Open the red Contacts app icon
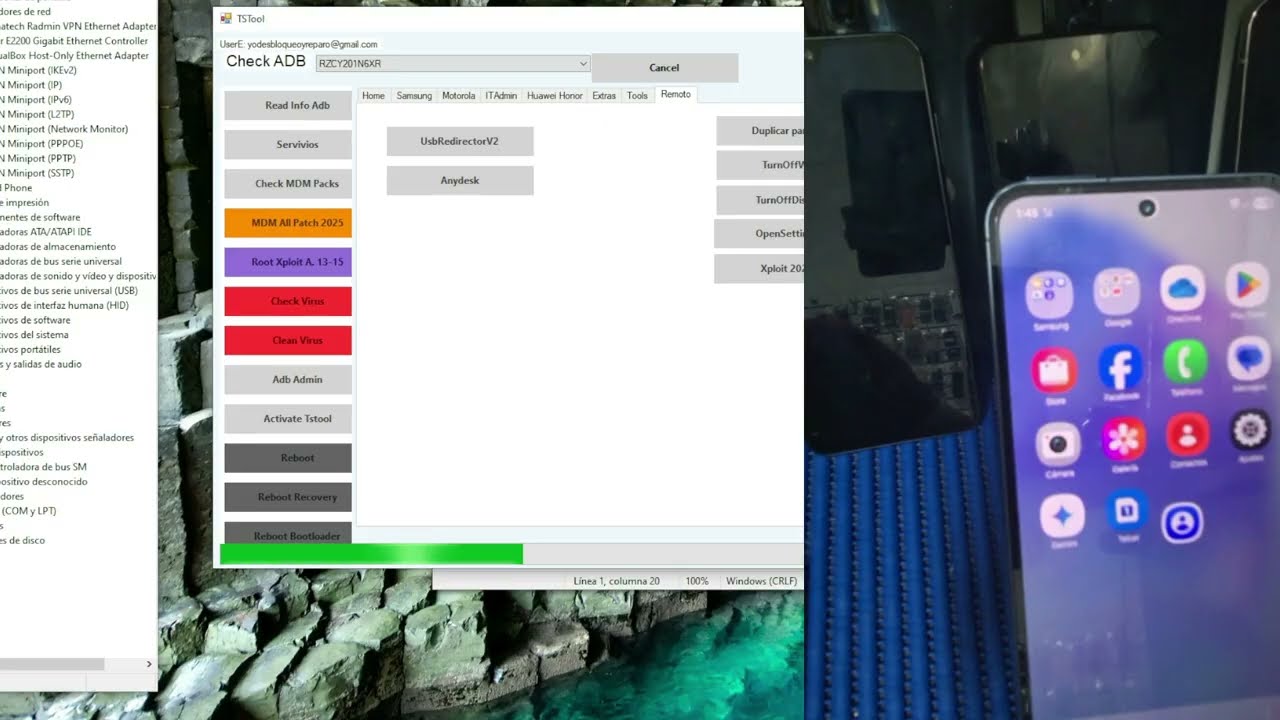 [x=1188, y=435]
